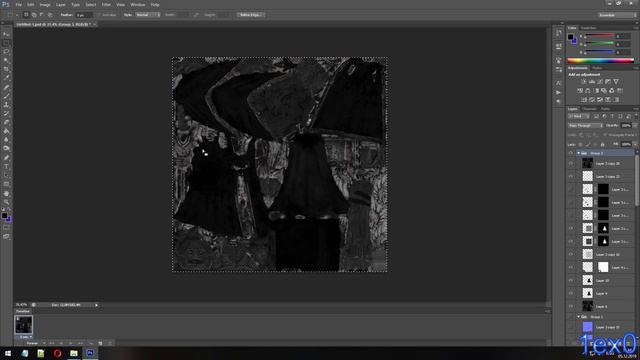Hide the Layer 9 layer
The height and width of the screenshot is (360, 640).
tap(571, 293)
